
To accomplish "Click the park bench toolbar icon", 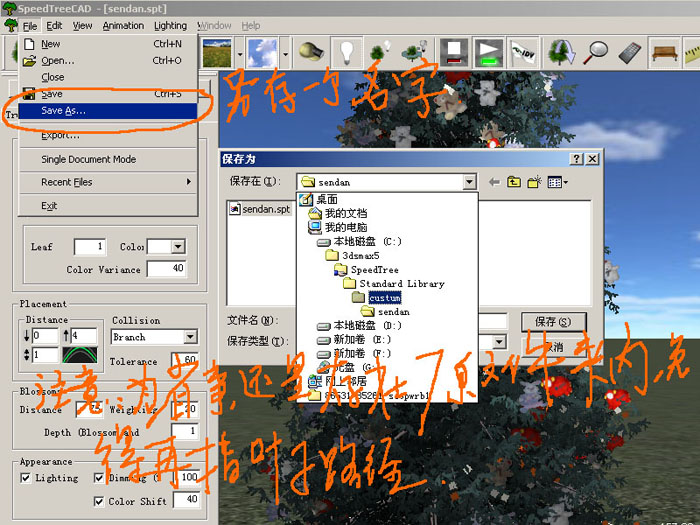I will tap(665, 53).
